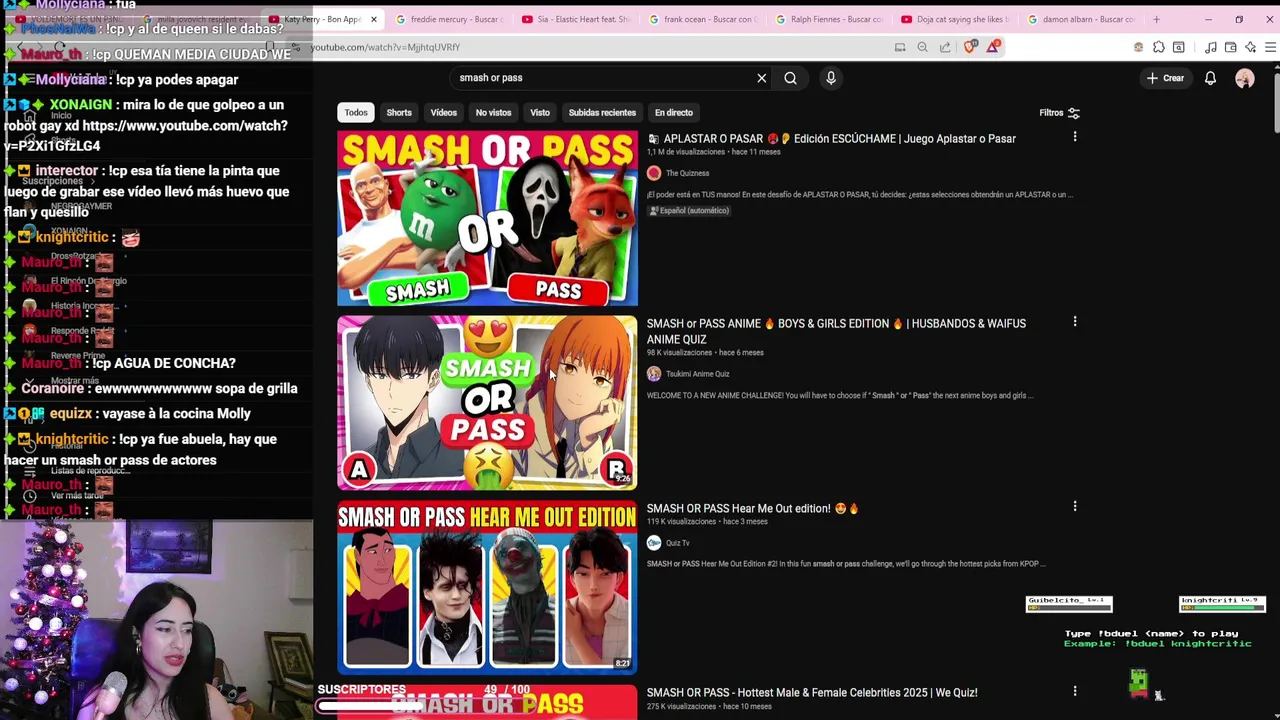Visit Quiz Tv channel
Image resolution: width=1280 pixels, height=720 pixels.
677,543
